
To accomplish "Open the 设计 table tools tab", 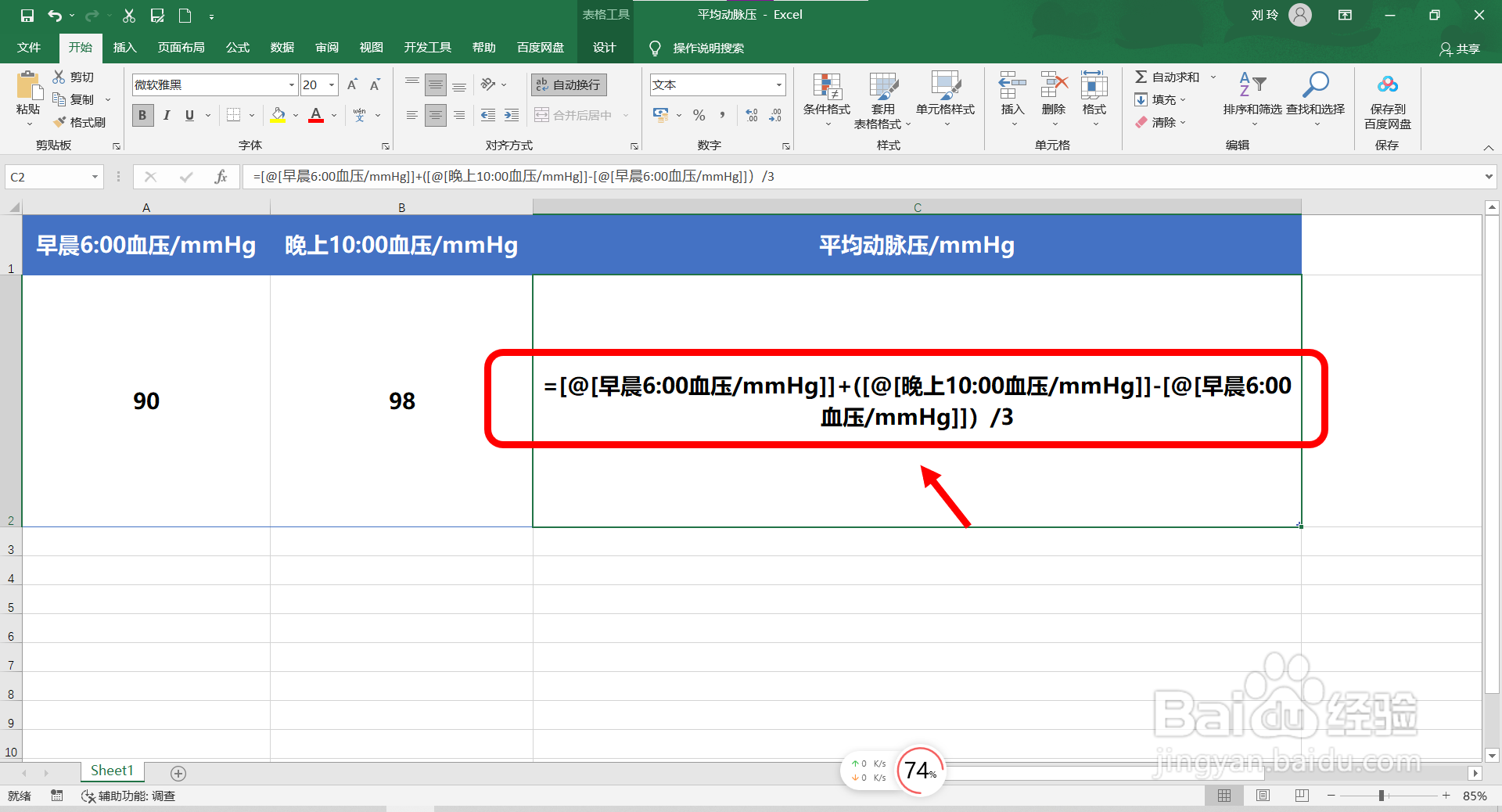I will (603, 47).
